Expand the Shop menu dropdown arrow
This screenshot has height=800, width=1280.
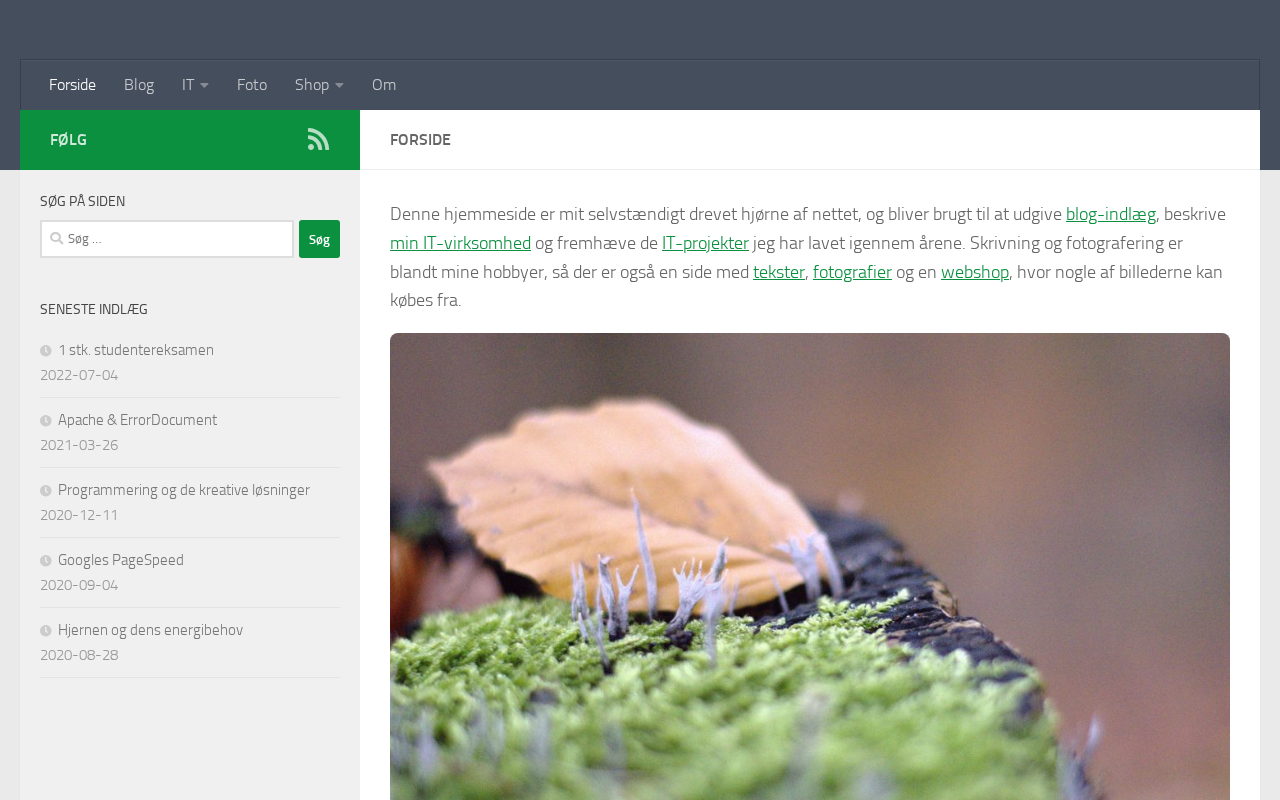339,86
